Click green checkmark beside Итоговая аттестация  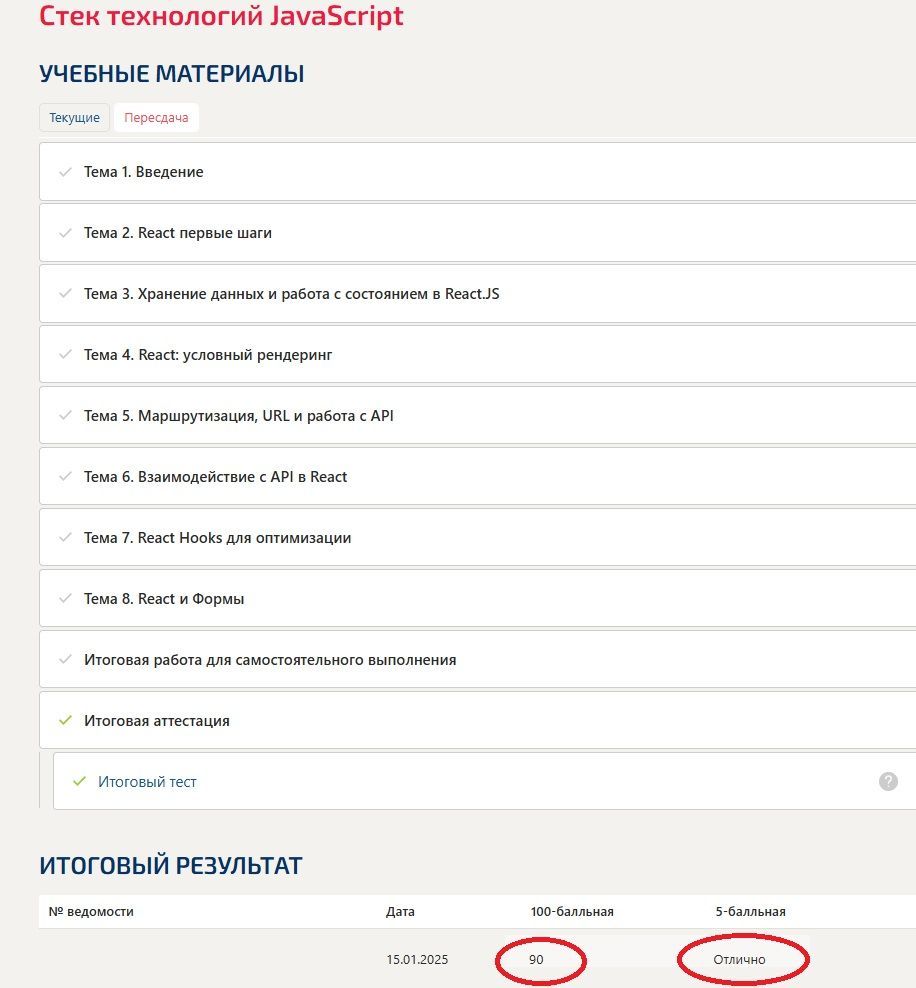pos(65,720)
